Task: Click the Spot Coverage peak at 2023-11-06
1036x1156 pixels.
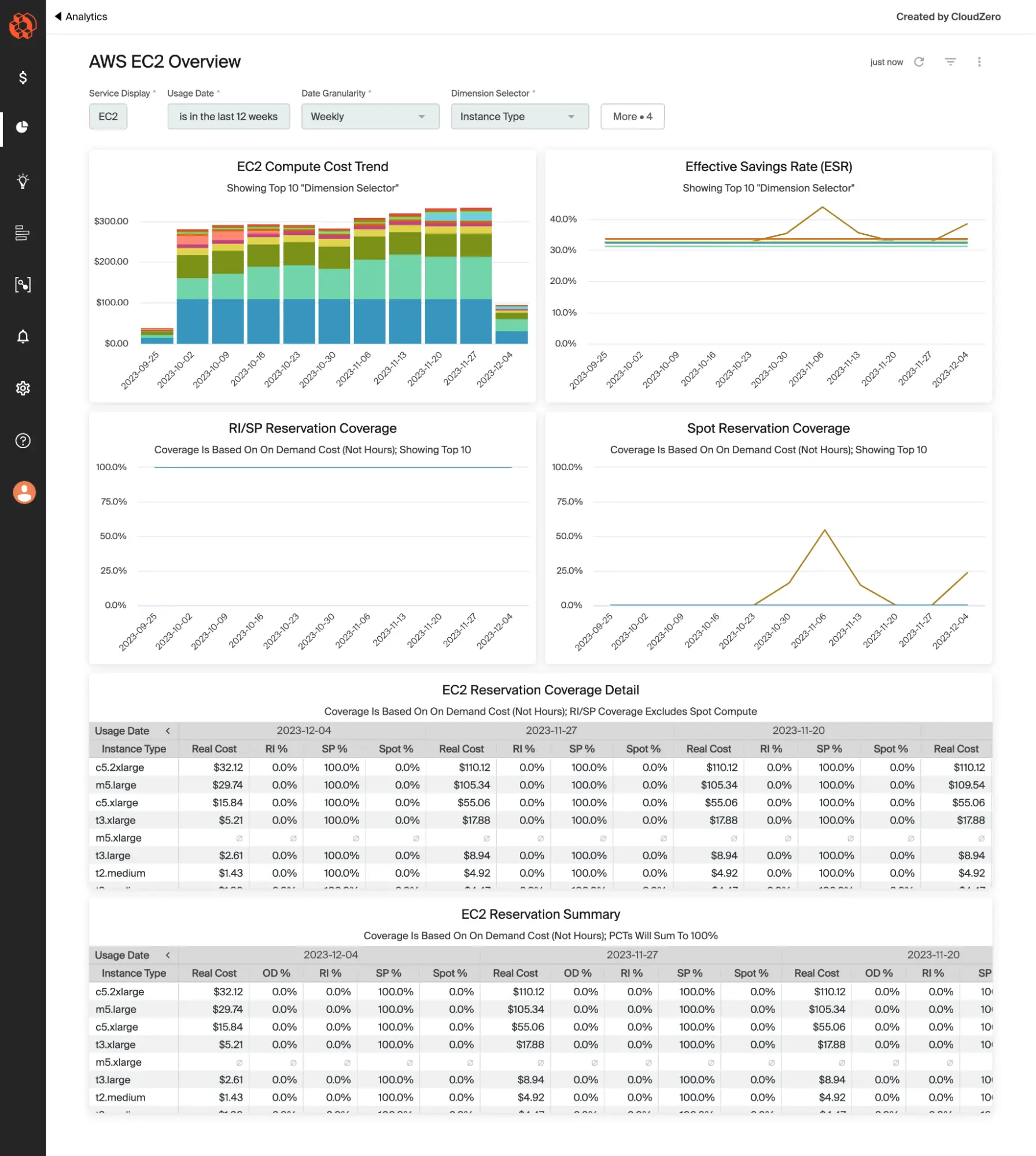Action: click(824, 530)
